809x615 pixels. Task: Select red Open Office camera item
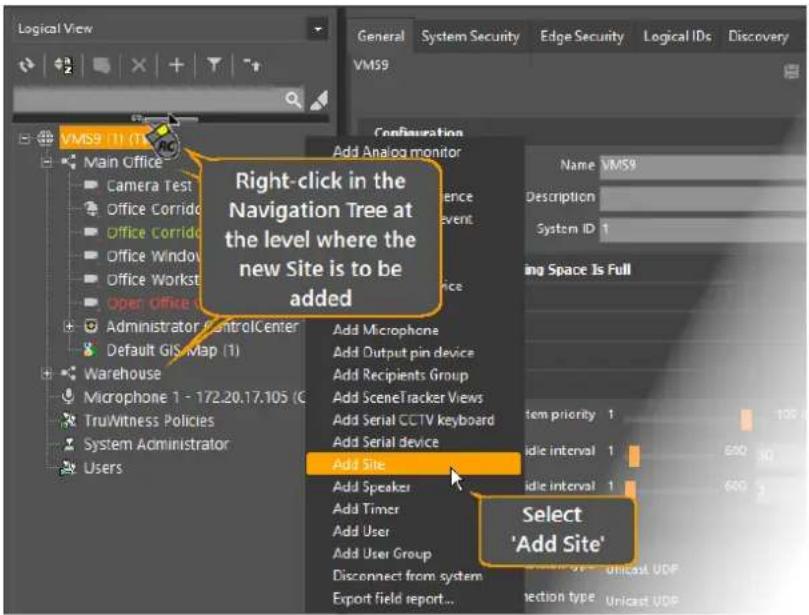(153, 302)
